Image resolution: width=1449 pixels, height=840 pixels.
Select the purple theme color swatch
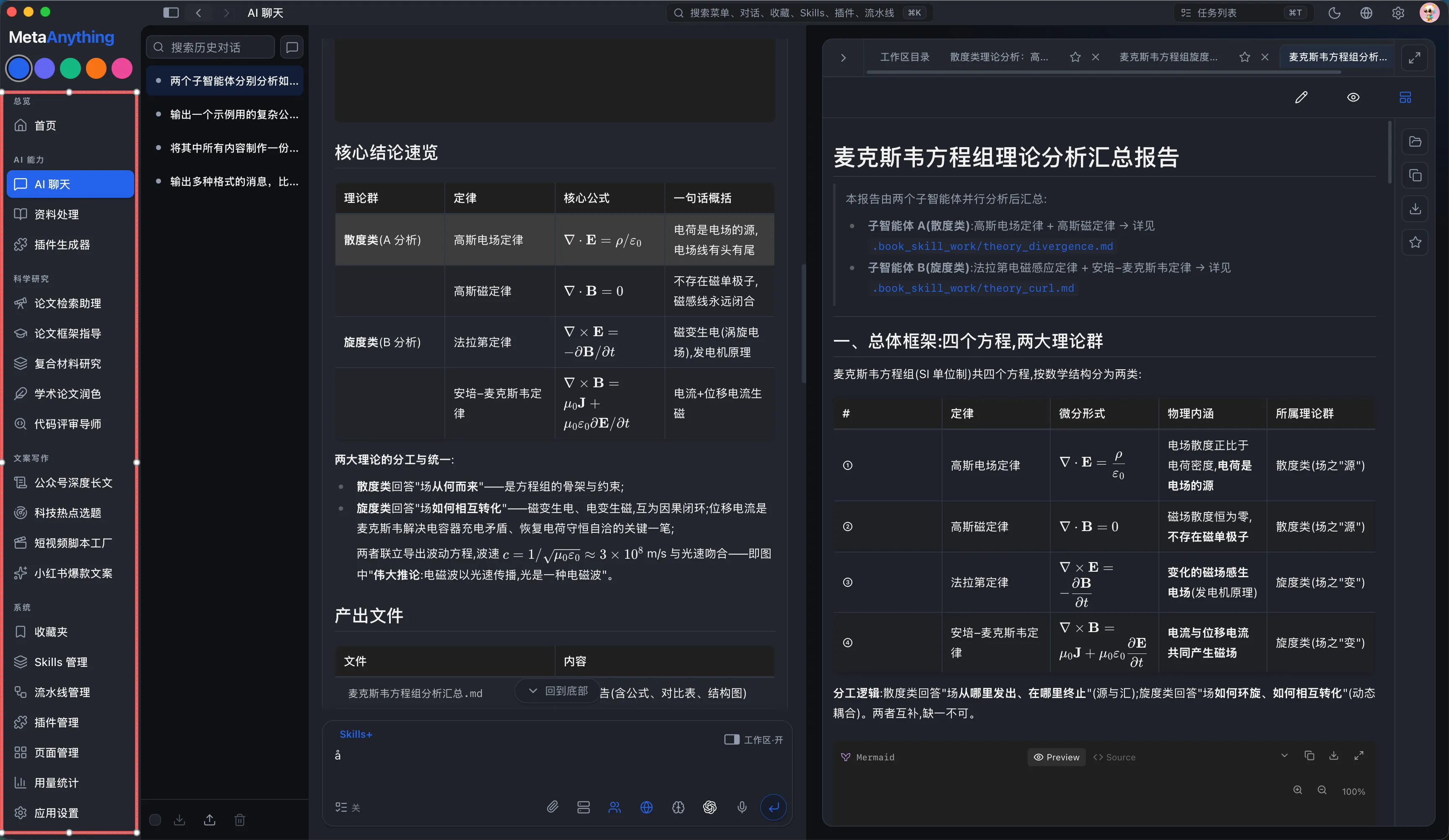pos(45,68)
